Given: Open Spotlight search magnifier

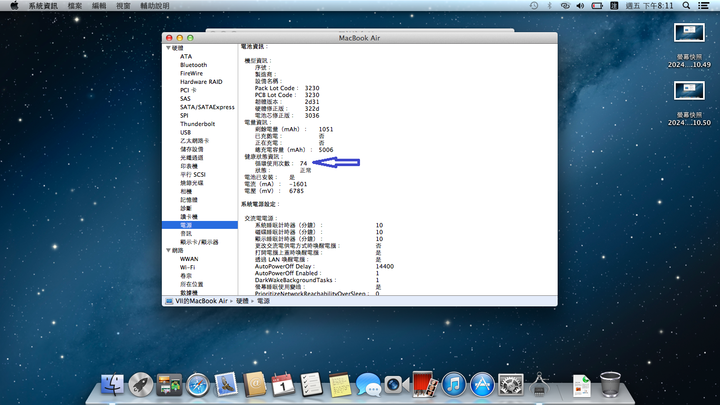Looking at the screenshot, I should pyautogui.click(x=686, y=6).
